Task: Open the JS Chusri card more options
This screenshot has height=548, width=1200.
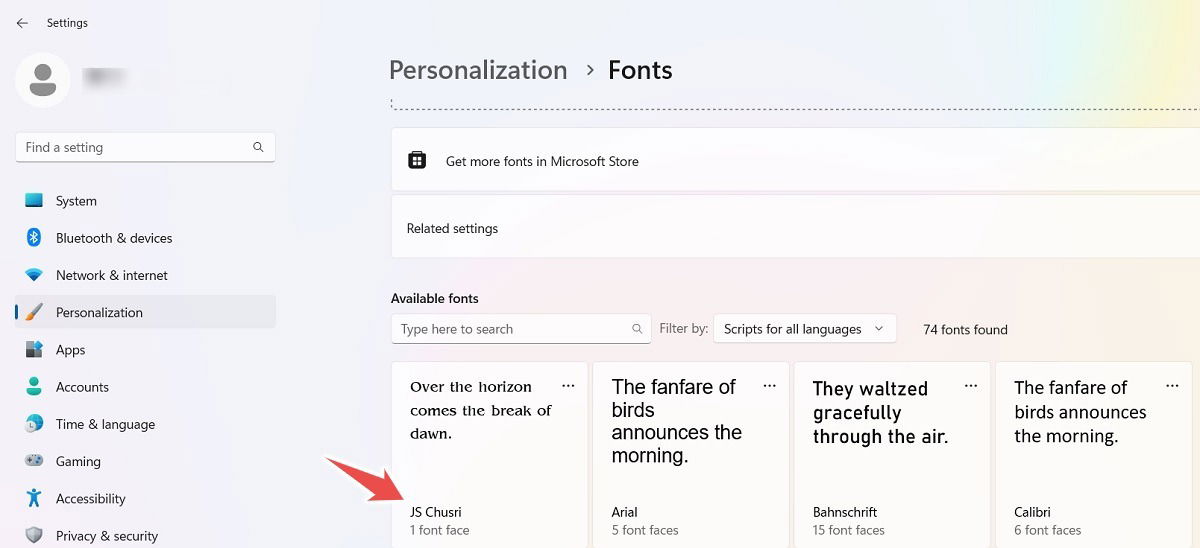Action: [x=568, y=386]
